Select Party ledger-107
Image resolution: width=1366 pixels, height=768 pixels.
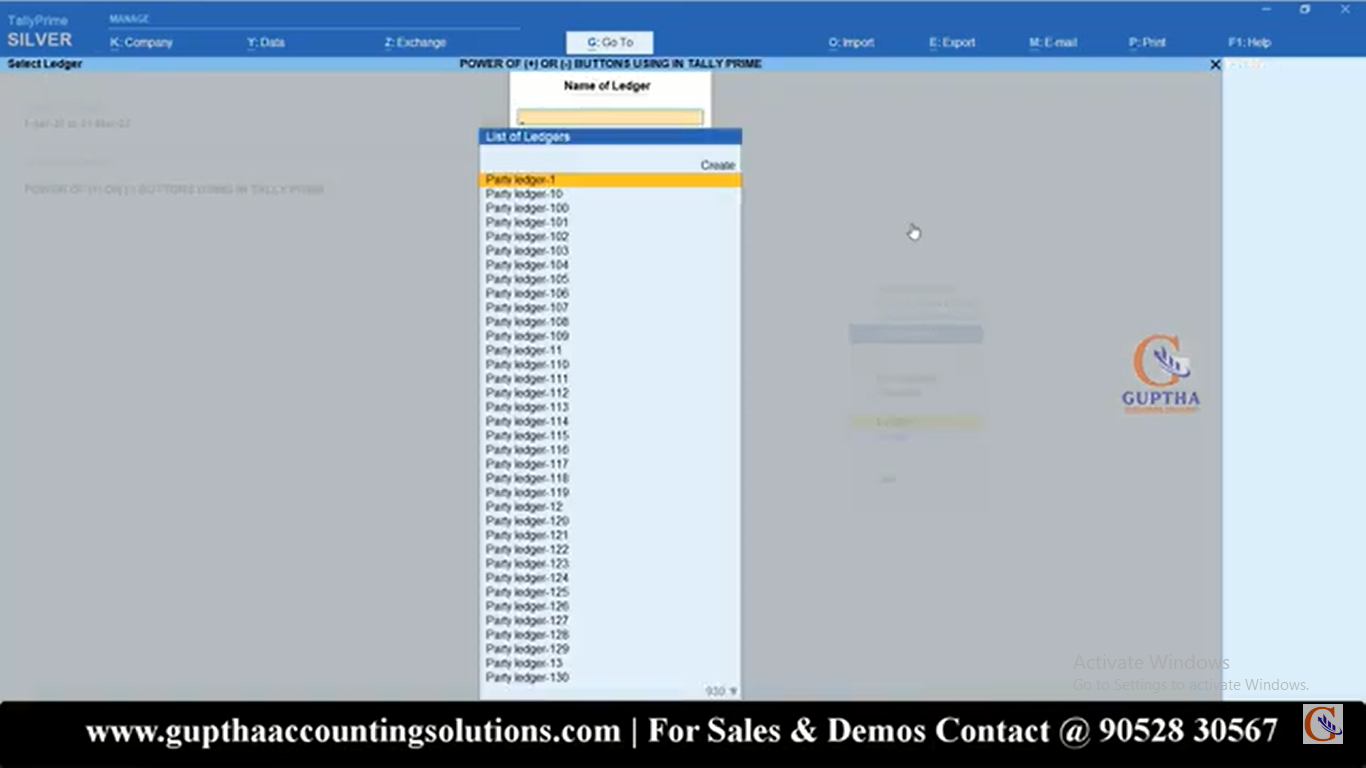(x=610, y=308)
